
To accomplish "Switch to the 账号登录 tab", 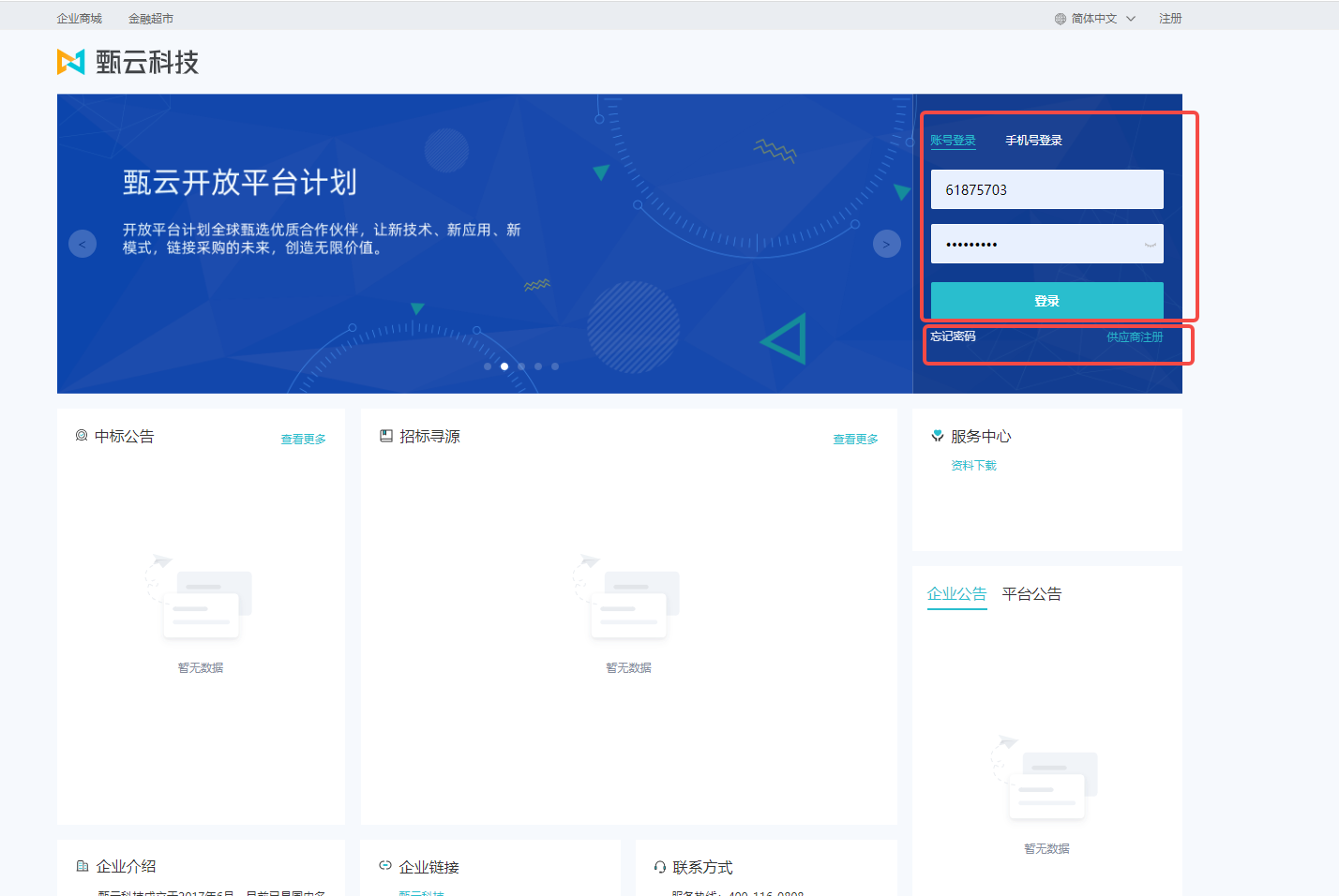I will [953, 141].
